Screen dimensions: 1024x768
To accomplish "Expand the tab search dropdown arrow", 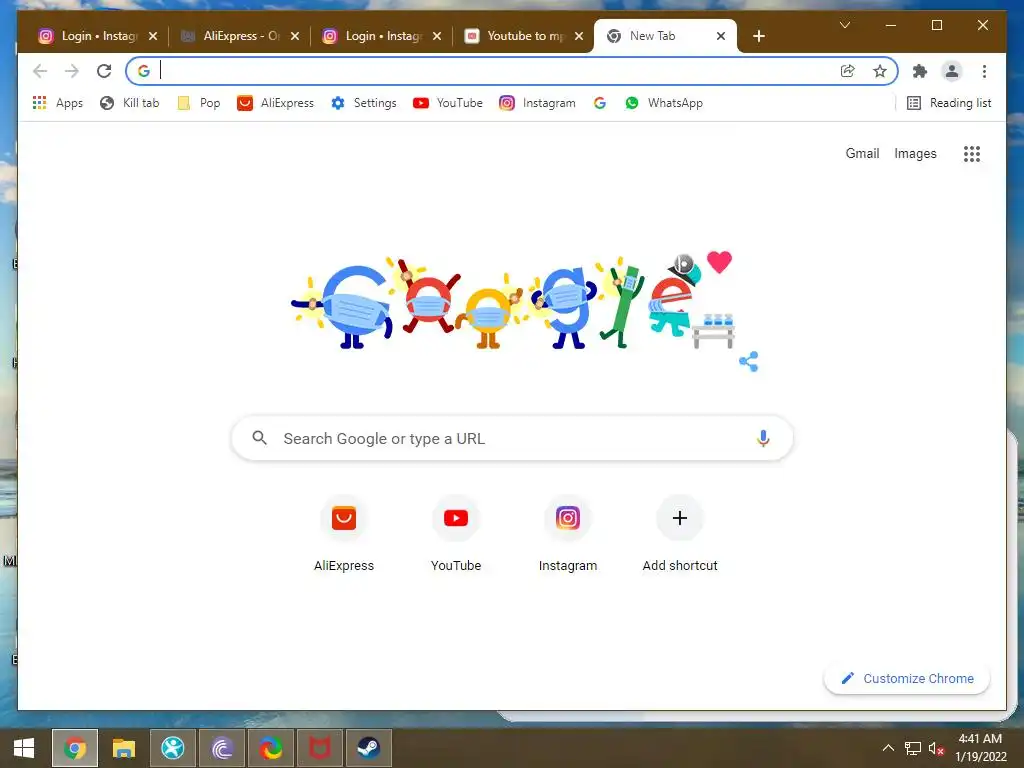I will pos(844,25).
